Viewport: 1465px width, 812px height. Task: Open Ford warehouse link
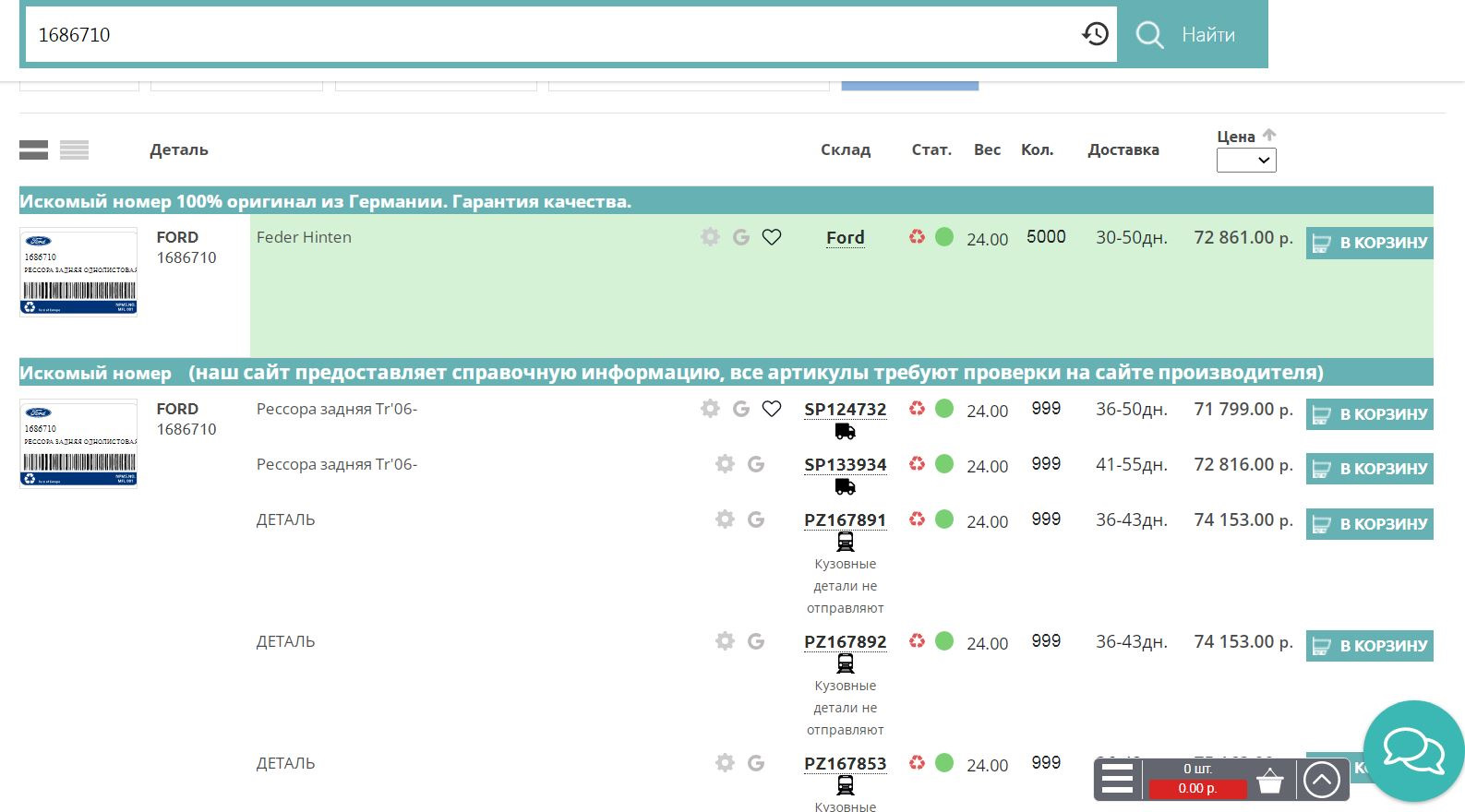click(x=846, y=238)
